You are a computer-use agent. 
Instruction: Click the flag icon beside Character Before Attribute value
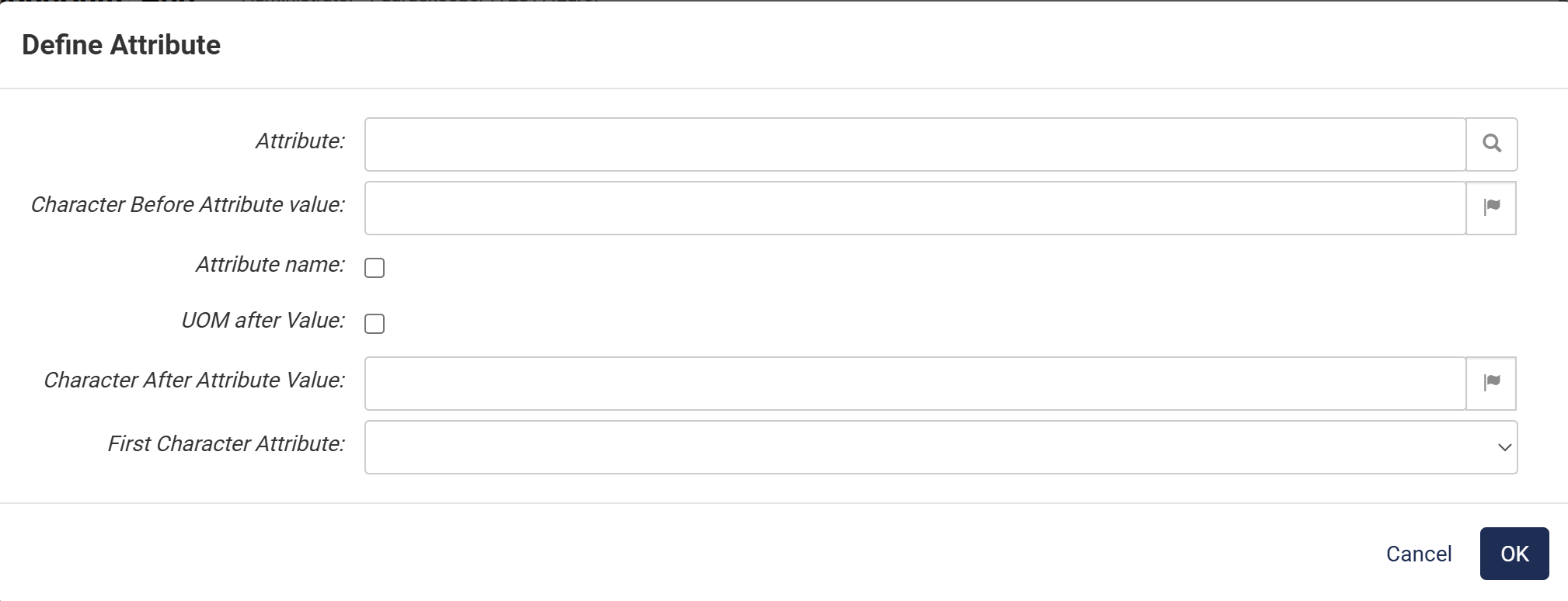(x=1491, y=207)
